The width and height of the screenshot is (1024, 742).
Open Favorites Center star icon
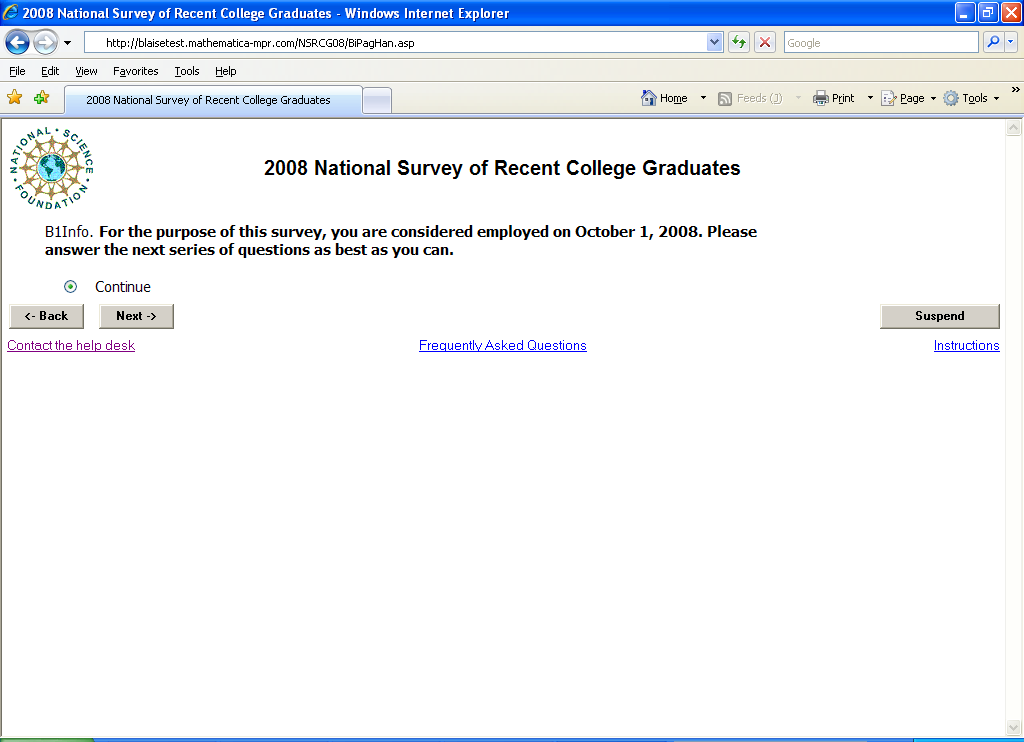[x=14, y=98]
